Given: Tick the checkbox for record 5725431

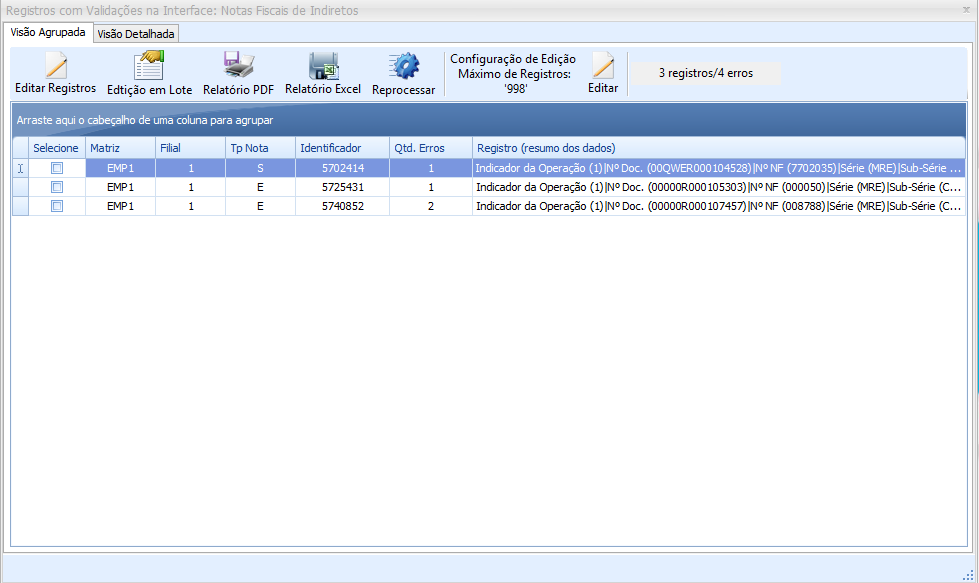Looking at the screenshot, I should pos(57,187).
